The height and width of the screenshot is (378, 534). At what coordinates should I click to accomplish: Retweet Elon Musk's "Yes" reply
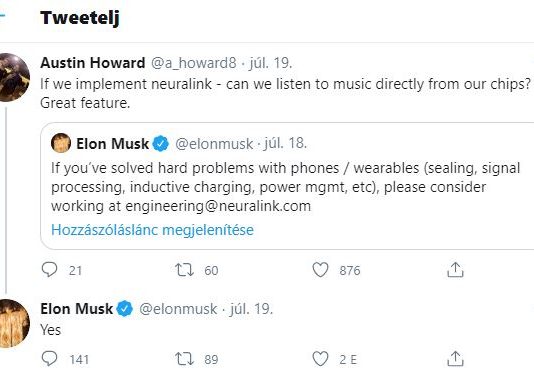click(184, 359)
